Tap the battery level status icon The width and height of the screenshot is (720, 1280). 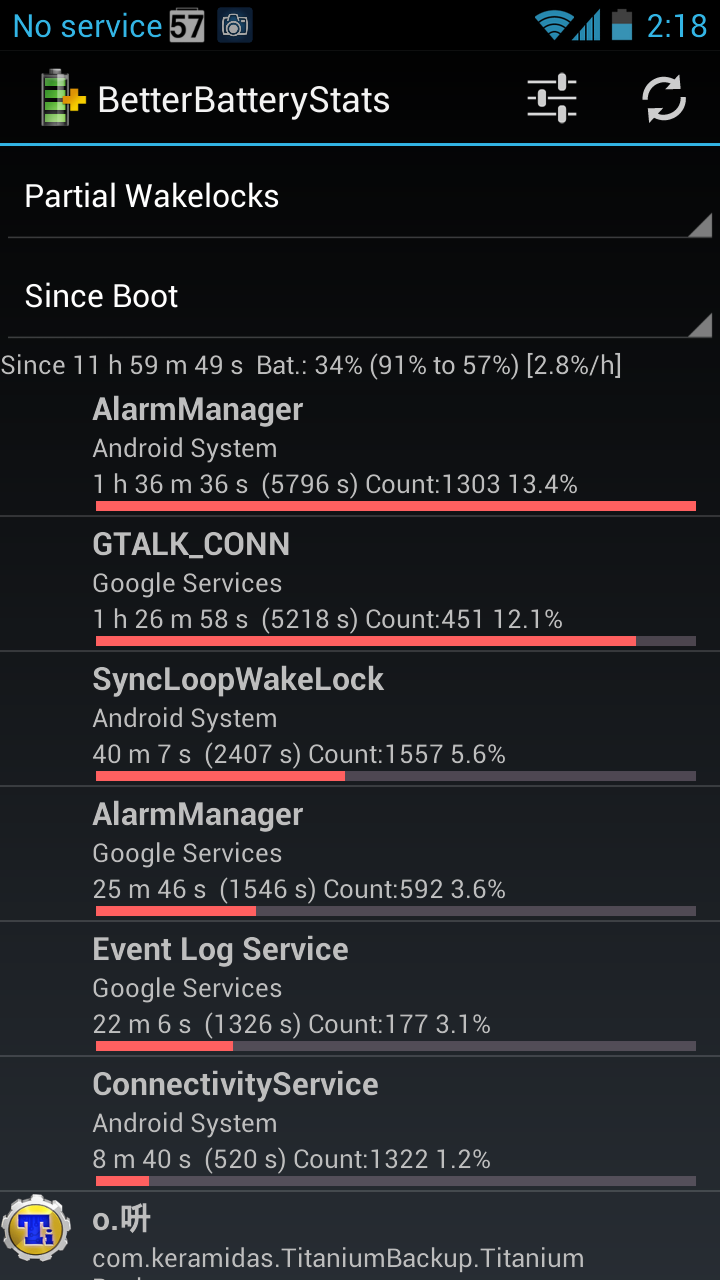(x=622, y=25)
